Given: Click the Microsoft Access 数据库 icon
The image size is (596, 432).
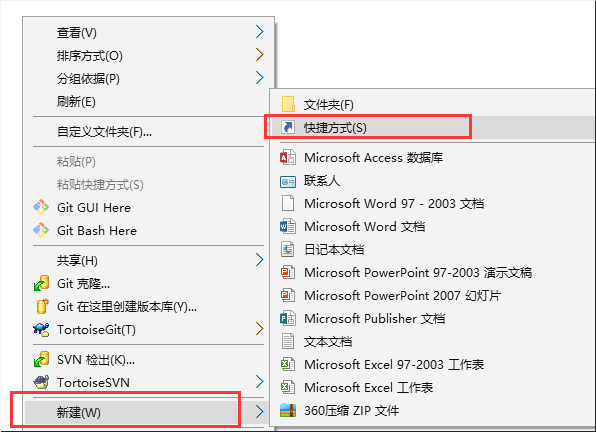Looking at the screenshot, I should pyautogui.click(x=288, y=157).
